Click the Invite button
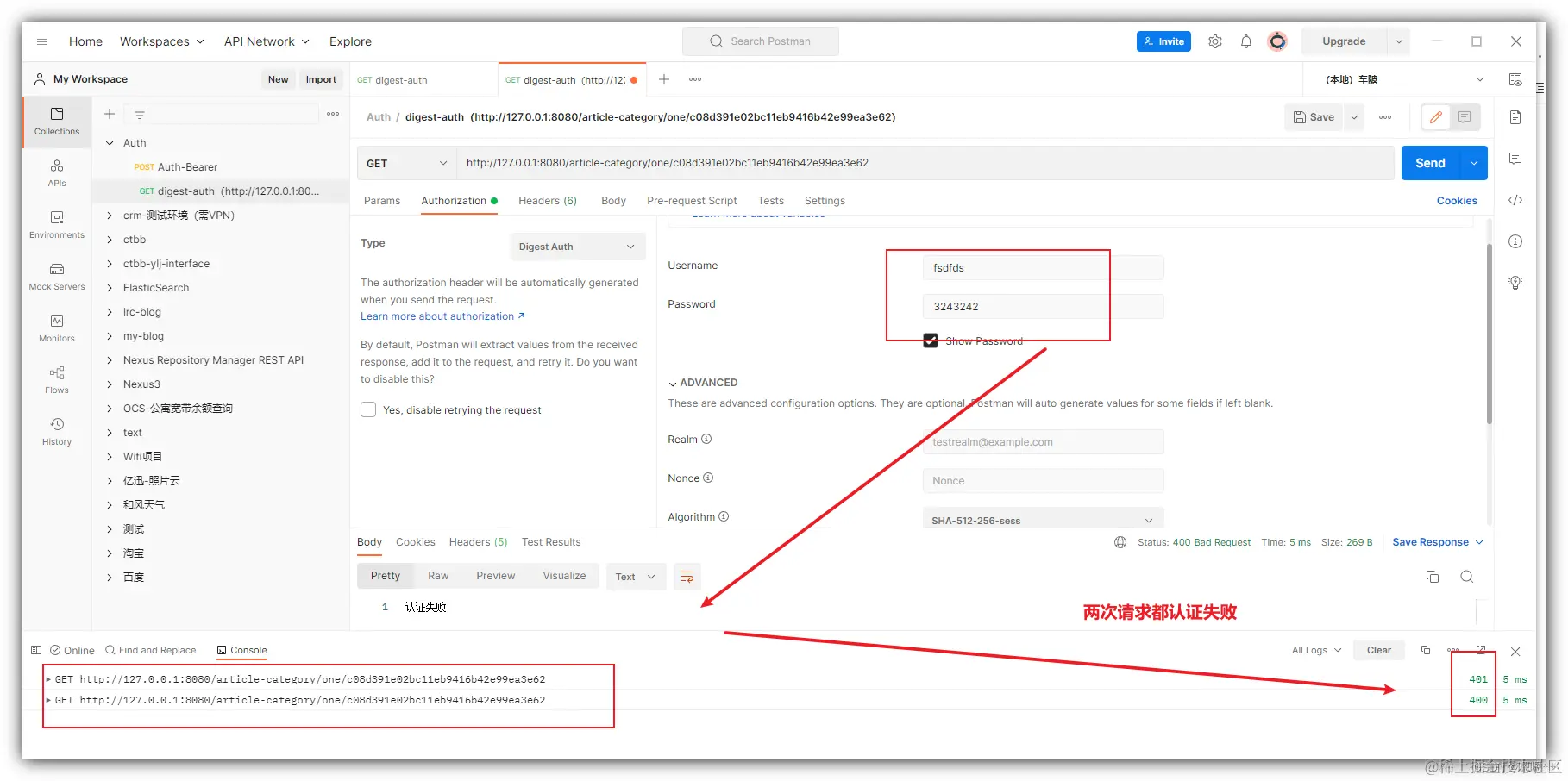This screenshot has width=1568, height=781. [x=1163, y=41]
